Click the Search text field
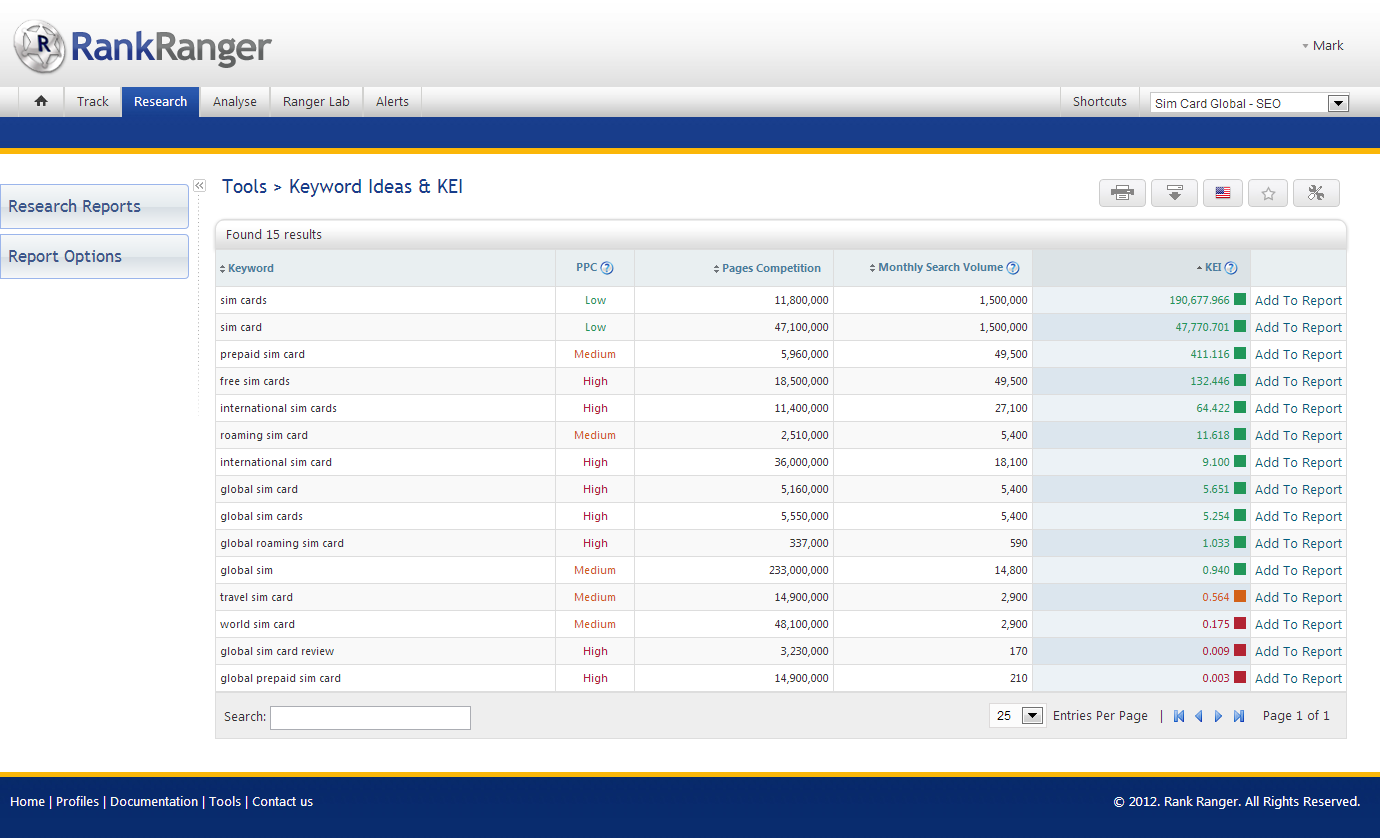This screenshot has width=1380, height=838. click(370, 717)
